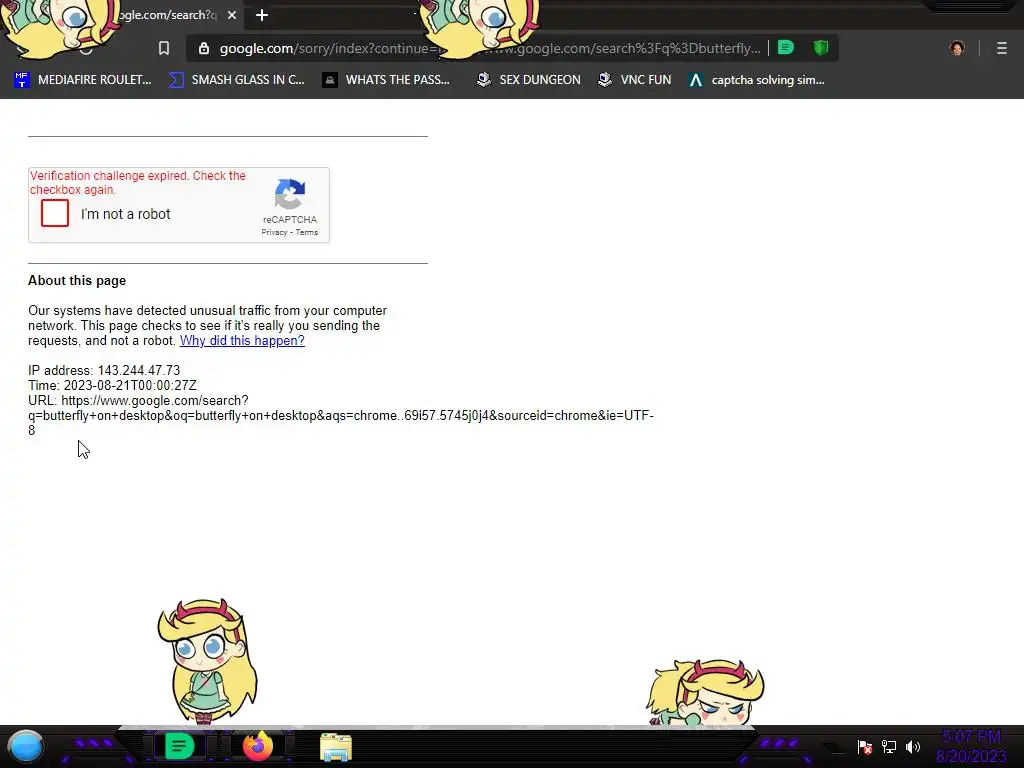Click the green chat extension icon in toolbar
Screen dimensions: 1024x768
(786, 48)
